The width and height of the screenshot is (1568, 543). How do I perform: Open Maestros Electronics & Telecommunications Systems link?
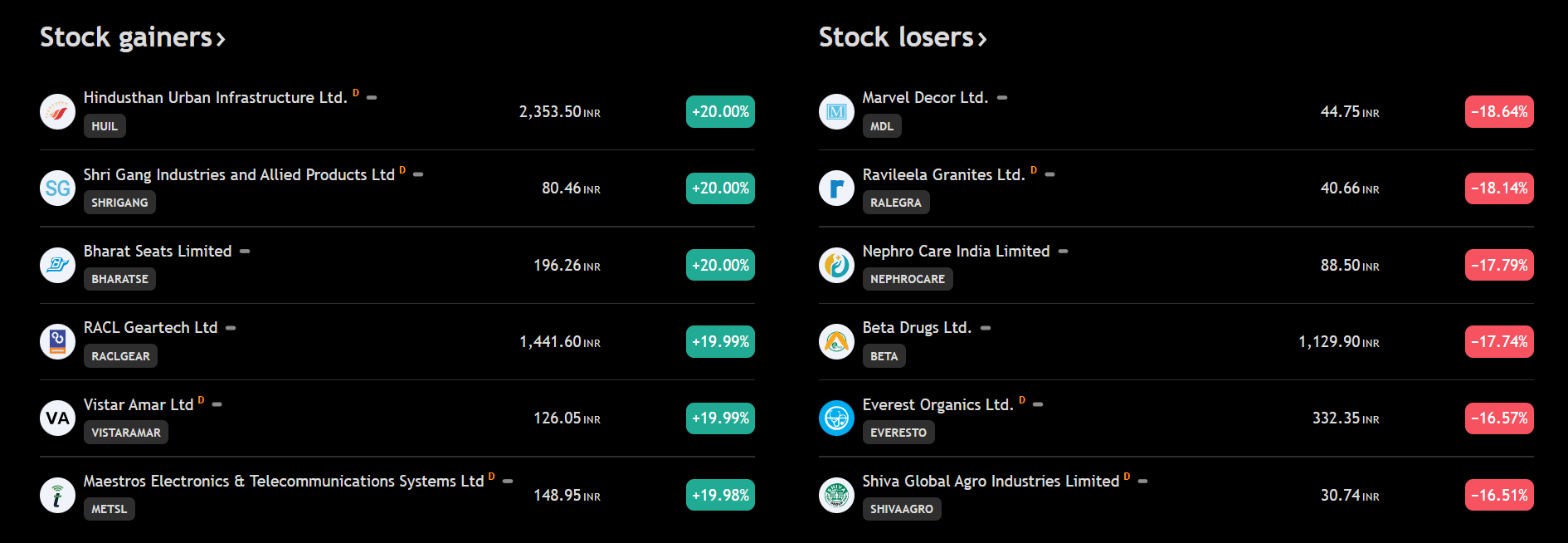click(283, 482)
